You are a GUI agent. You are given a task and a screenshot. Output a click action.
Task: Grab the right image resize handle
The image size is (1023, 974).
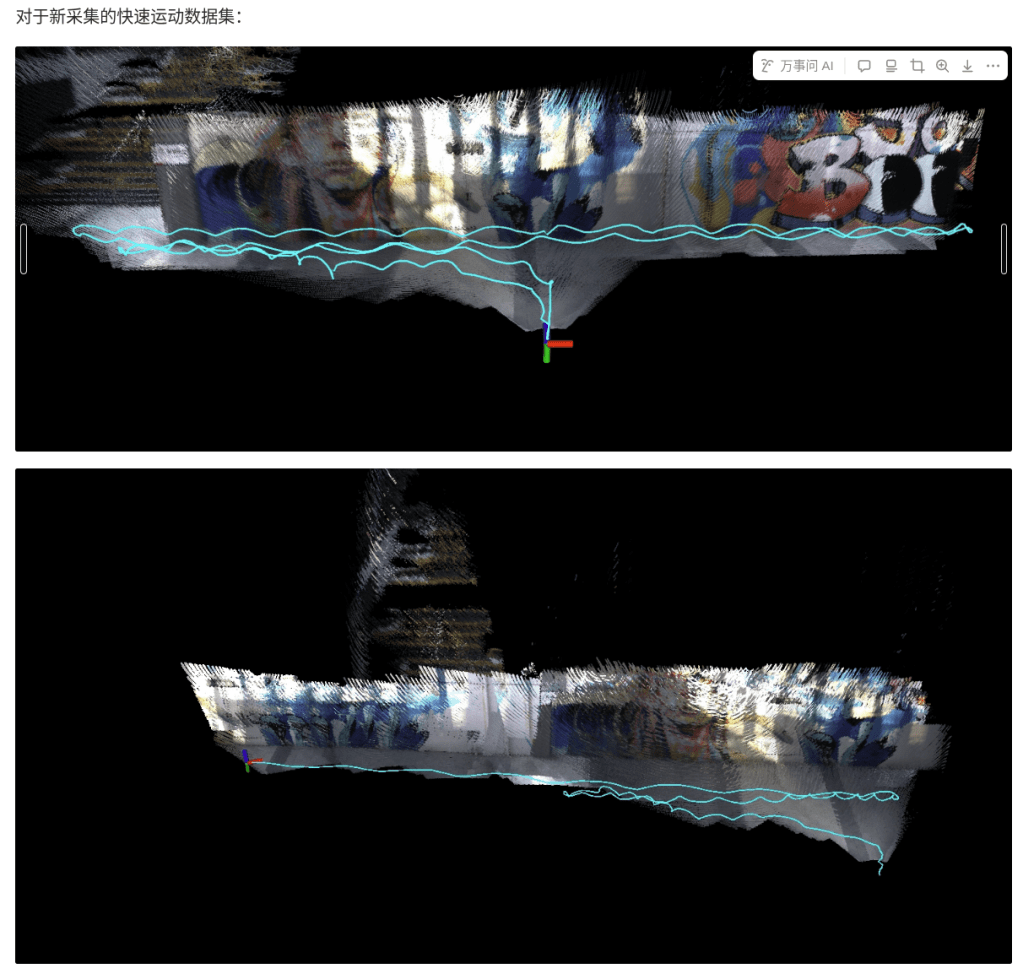click(x=1004, y=248)
